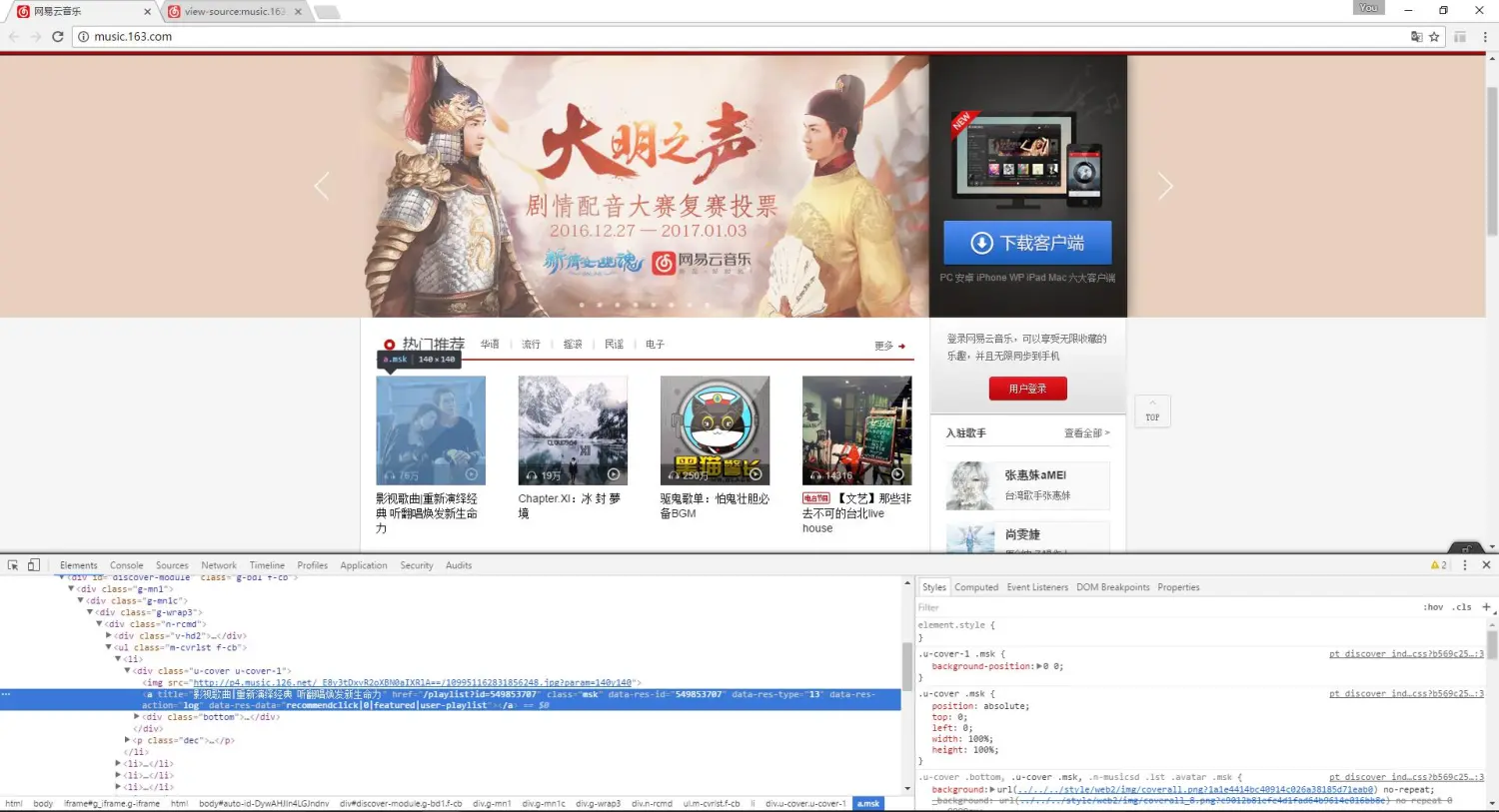Click the site info icon in address bar
Screen dimensions: 1499x812
84,36
